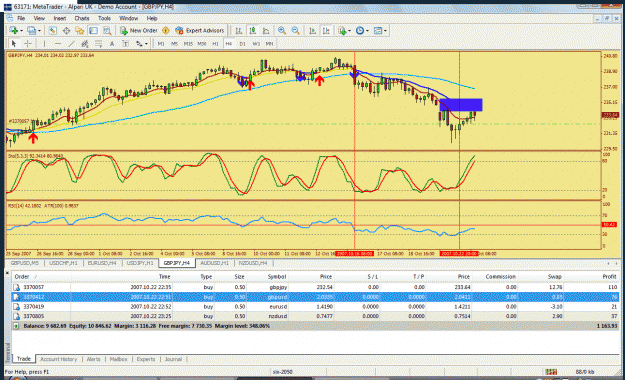Viewport: 625px width, 380px height.
Task: Open the New Chart toolbar icon
Action: click(x=14, y=30)
